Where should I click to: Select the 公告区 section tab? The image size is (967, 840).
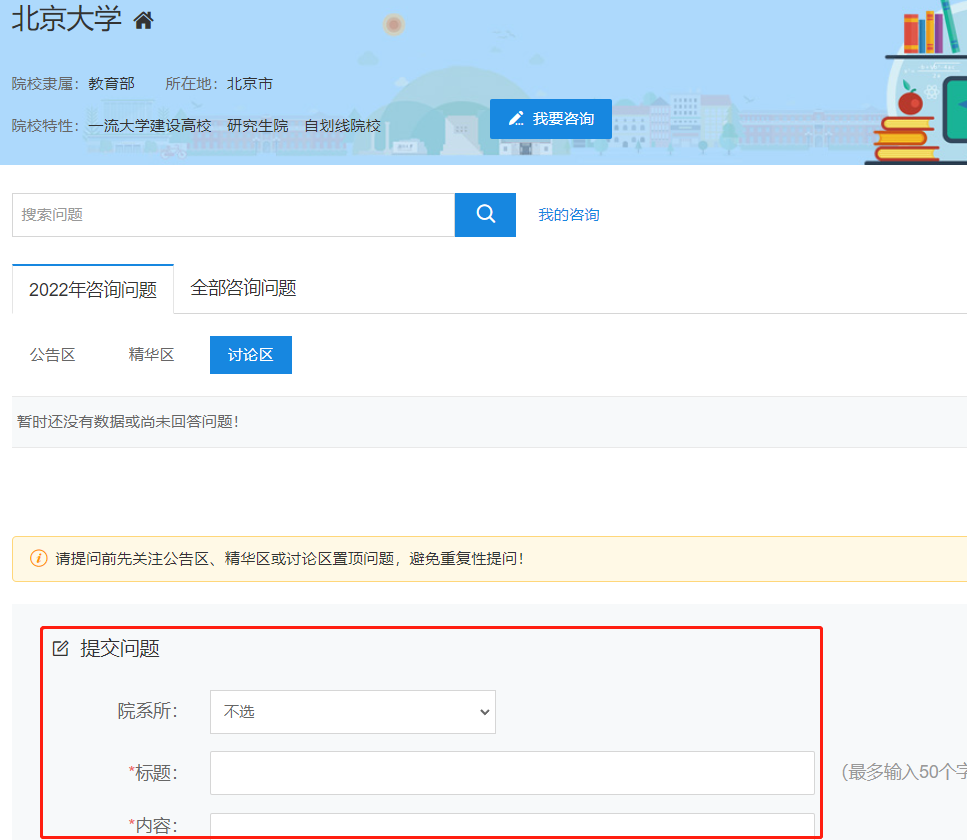click(x=52, y=355)
